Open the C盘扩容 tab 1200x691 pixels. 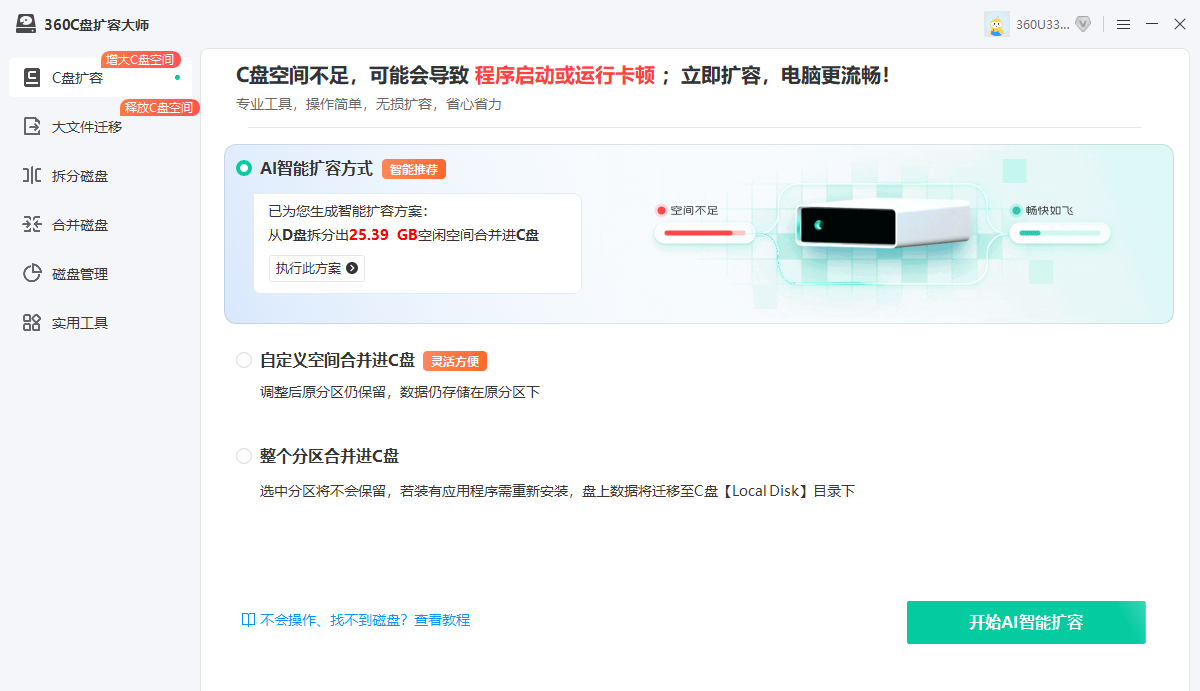pyautogui.click(x=100, y=78)
